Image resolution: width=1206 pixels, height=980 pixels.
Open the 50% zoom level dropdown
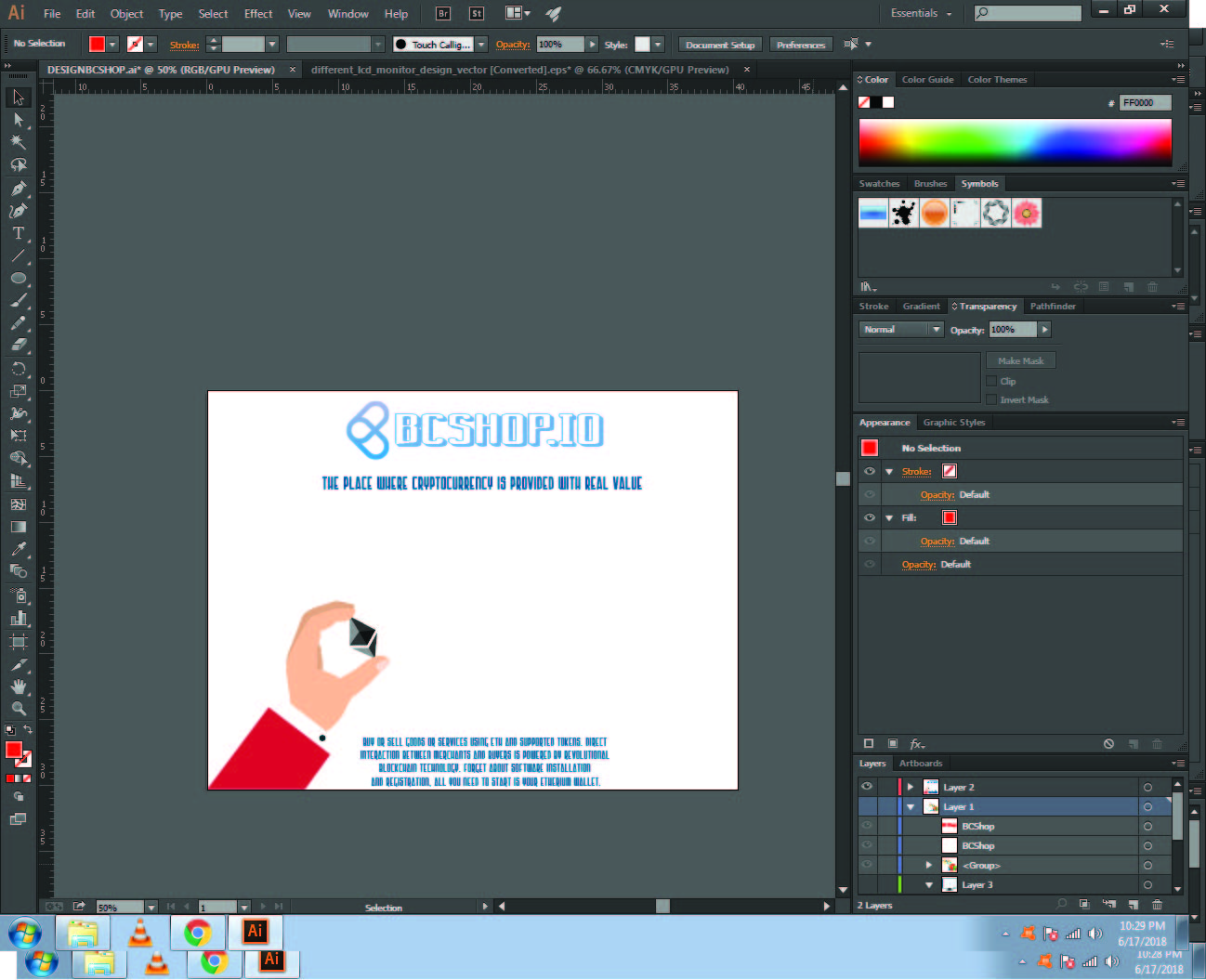(x=151, y=908)
